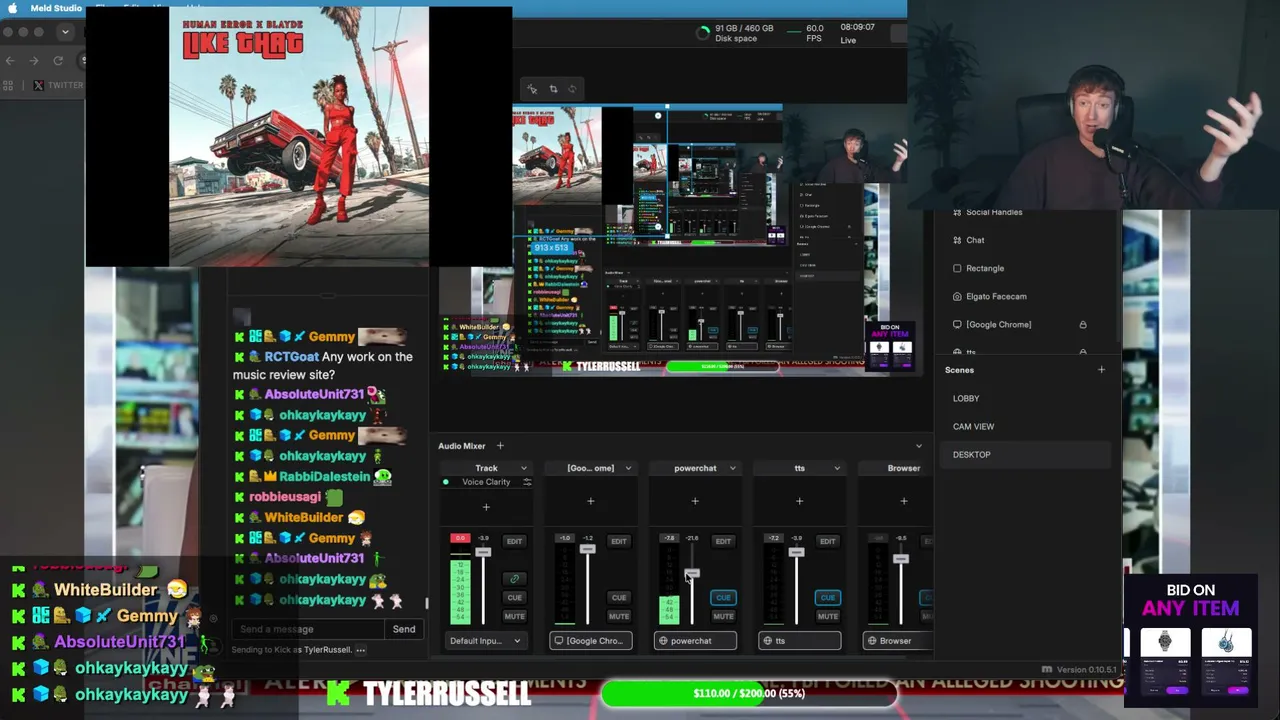This screenshot has width=1280, height=720.
Task: Add an effect to the Google Chrome channel
Action: [590, 501]
